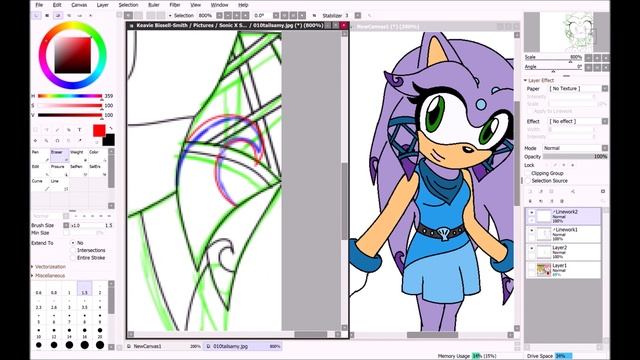This screenshot has height=360, width=640.
Task: Select the Text tool icon
Action: [79, 130]
